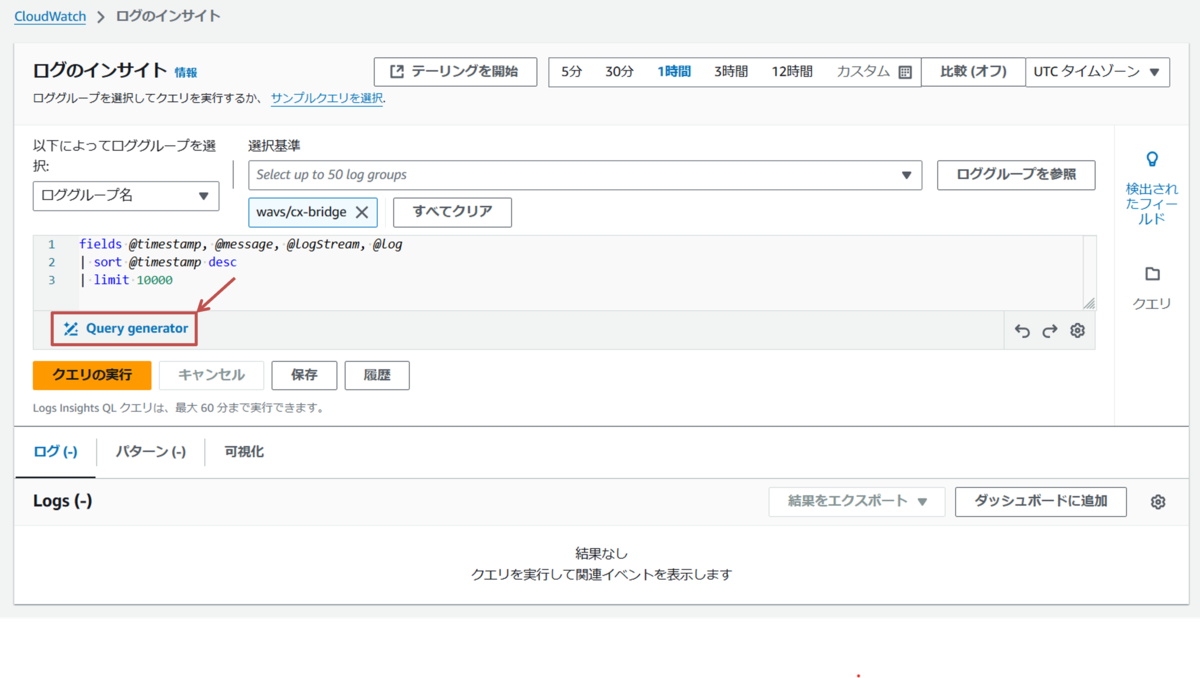
Task: Switch to the パターン (-) tab
Action: (x=150, y=452)
